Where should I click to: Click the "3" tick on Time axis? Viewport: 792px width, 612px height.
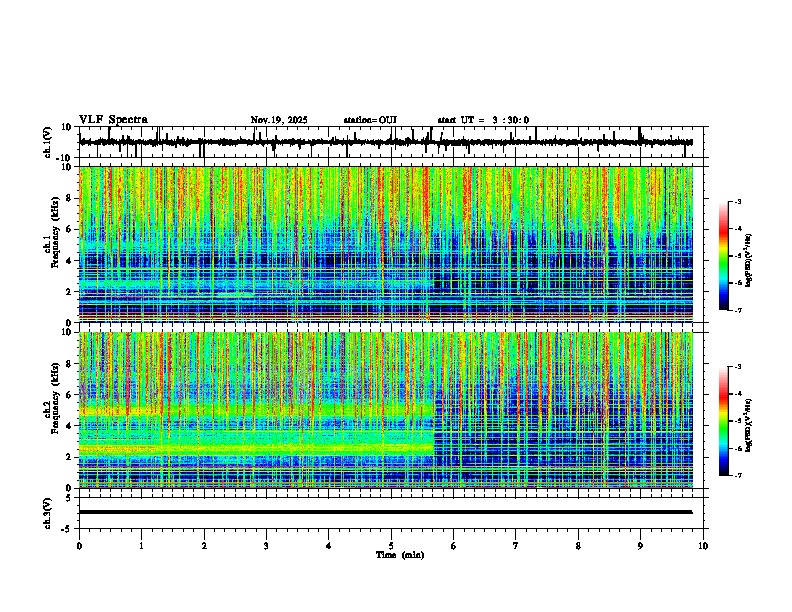click(266, 546)
